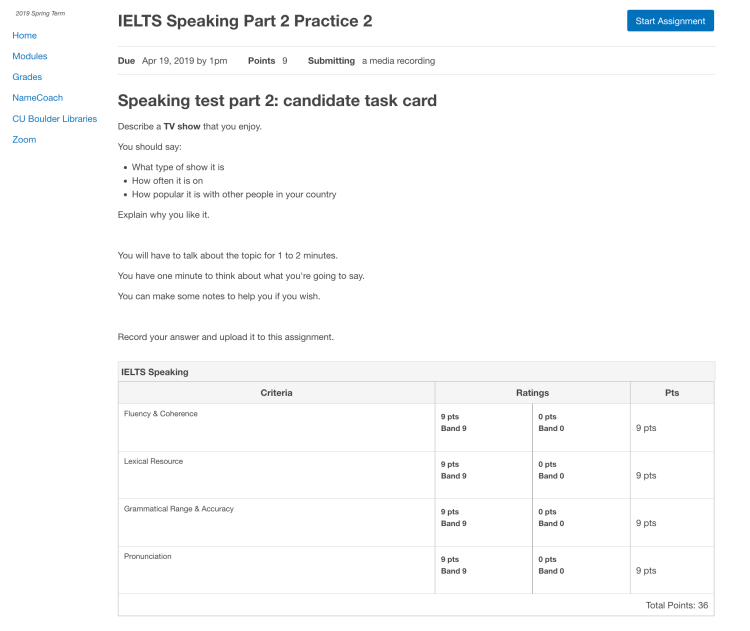Viewport: 750px width, 631px height.
Task: Pick Band 0 for Grammatical Range & Accuracy
Action: click(x=581, y=522)
